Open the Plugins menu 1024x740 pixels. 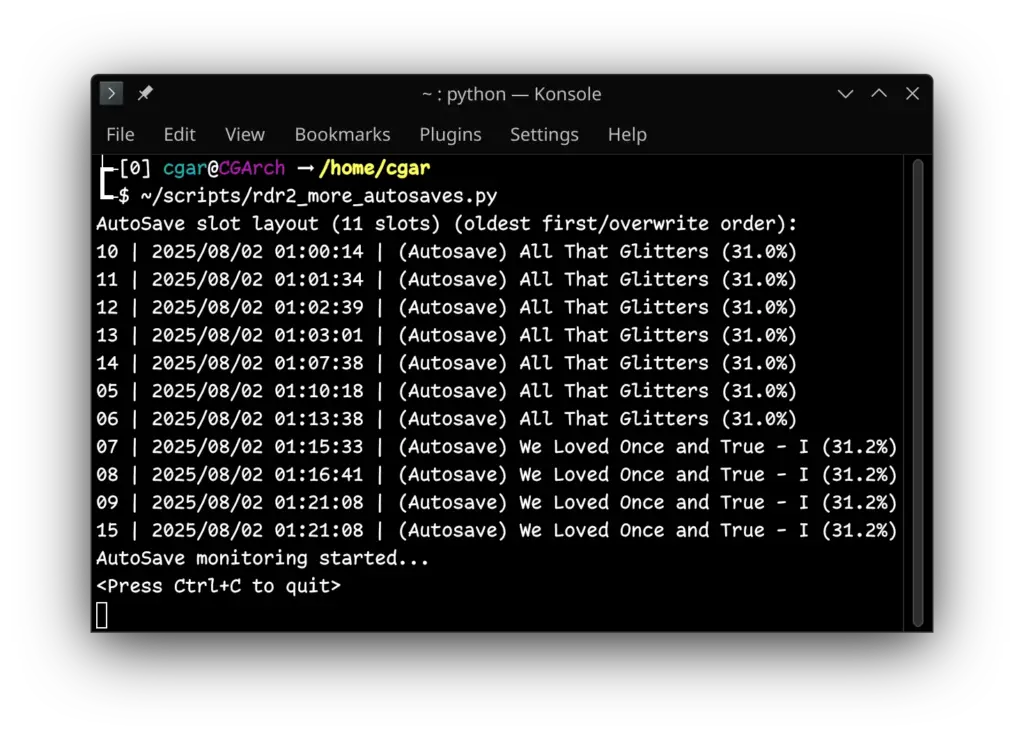[450, 134]
